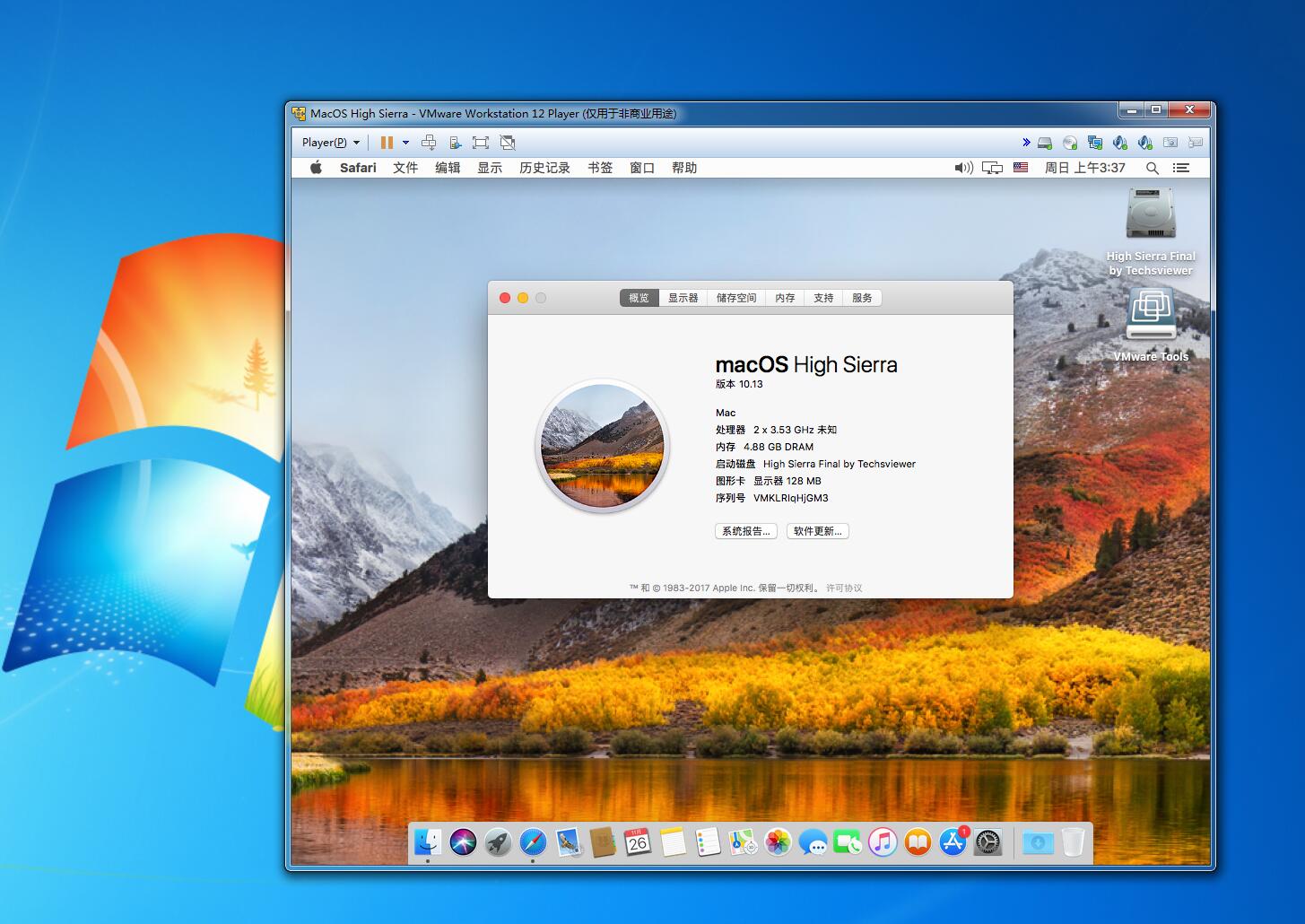This screenshot has height=924, width=1305.
Task: Open Reminders list icon in Dock
Action: 708,841
